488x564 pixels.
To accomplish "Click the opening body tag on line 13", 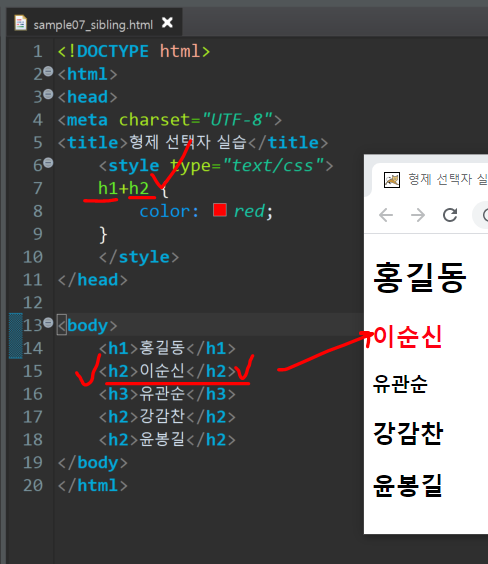I will tap(87, 326).
